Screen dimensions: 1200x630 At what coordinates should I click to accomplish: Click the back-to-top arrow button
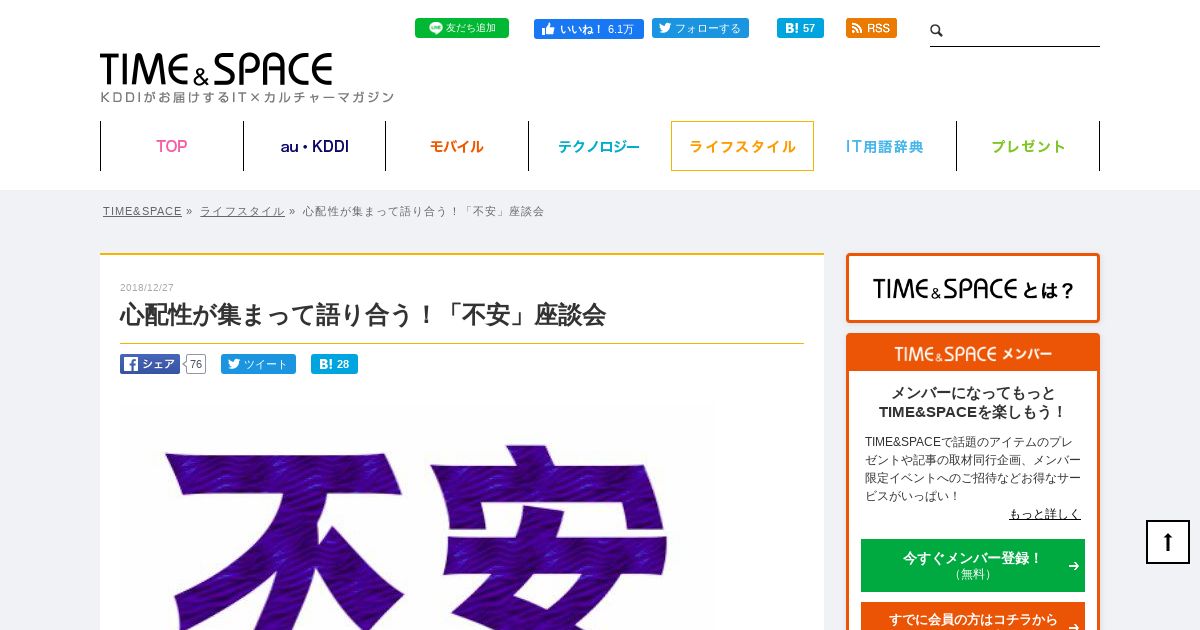tap(1168, 542)
